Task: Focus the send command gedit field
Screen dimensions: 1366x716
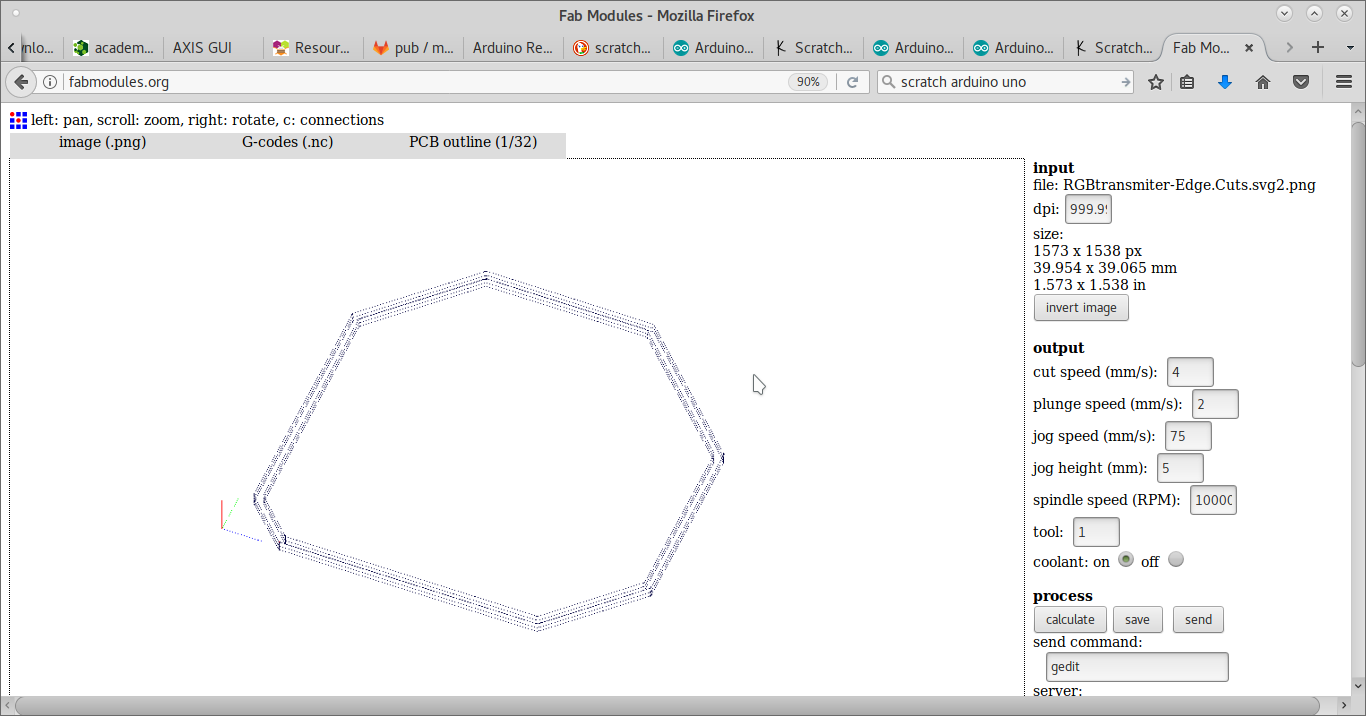Action: click(x=1137, y=667)
